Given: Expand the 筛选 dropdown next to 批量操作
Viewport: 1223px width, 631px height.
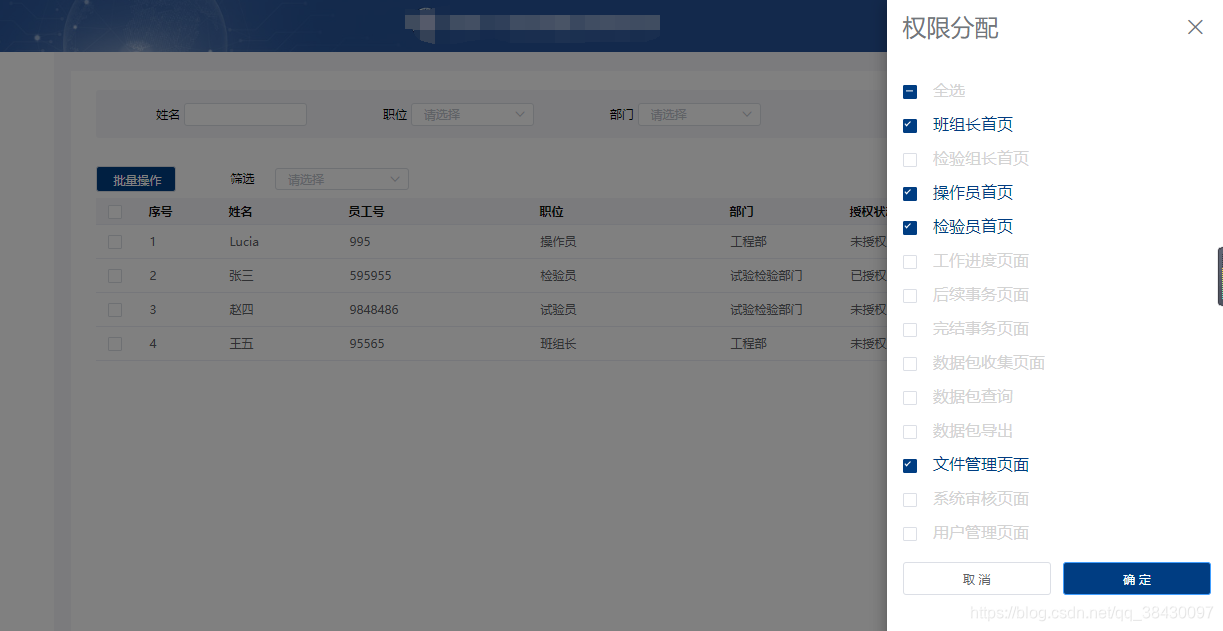Looking at the screenshot, I should 341,178.
